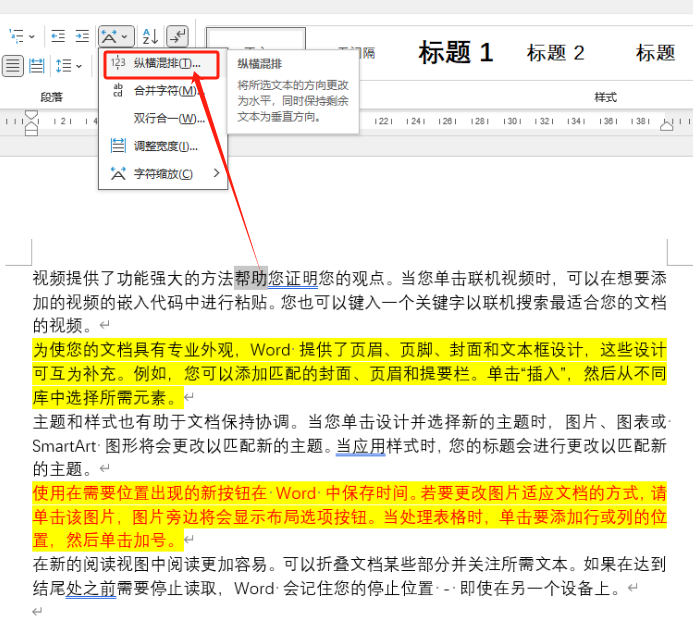Image resolution: width=693 pixels, height=638 pixels.
Task: Click the 123 icon beside 纵横混排
Action: [x=118, y=63]
